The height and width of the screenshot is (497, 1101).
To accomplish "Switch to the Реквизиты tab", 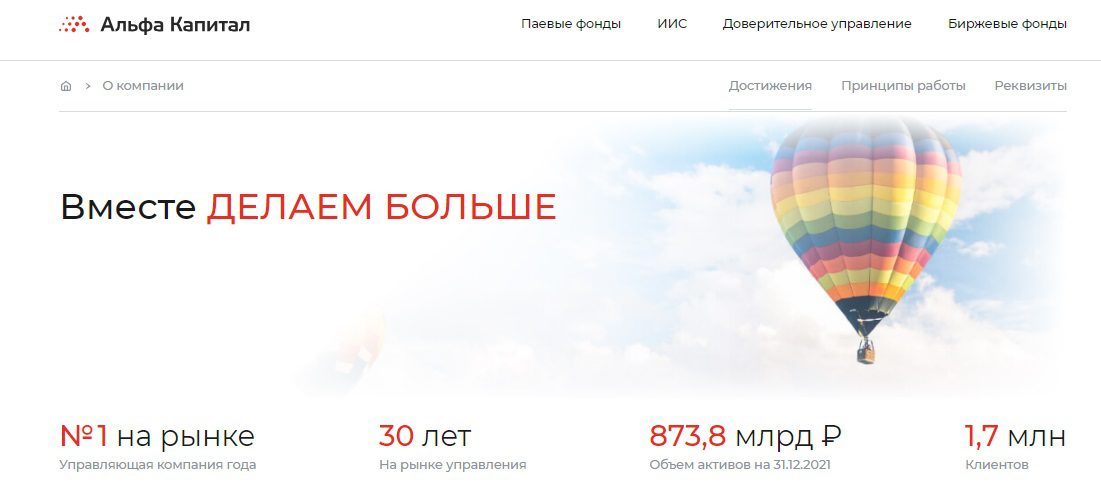I will pos(1030,86).
